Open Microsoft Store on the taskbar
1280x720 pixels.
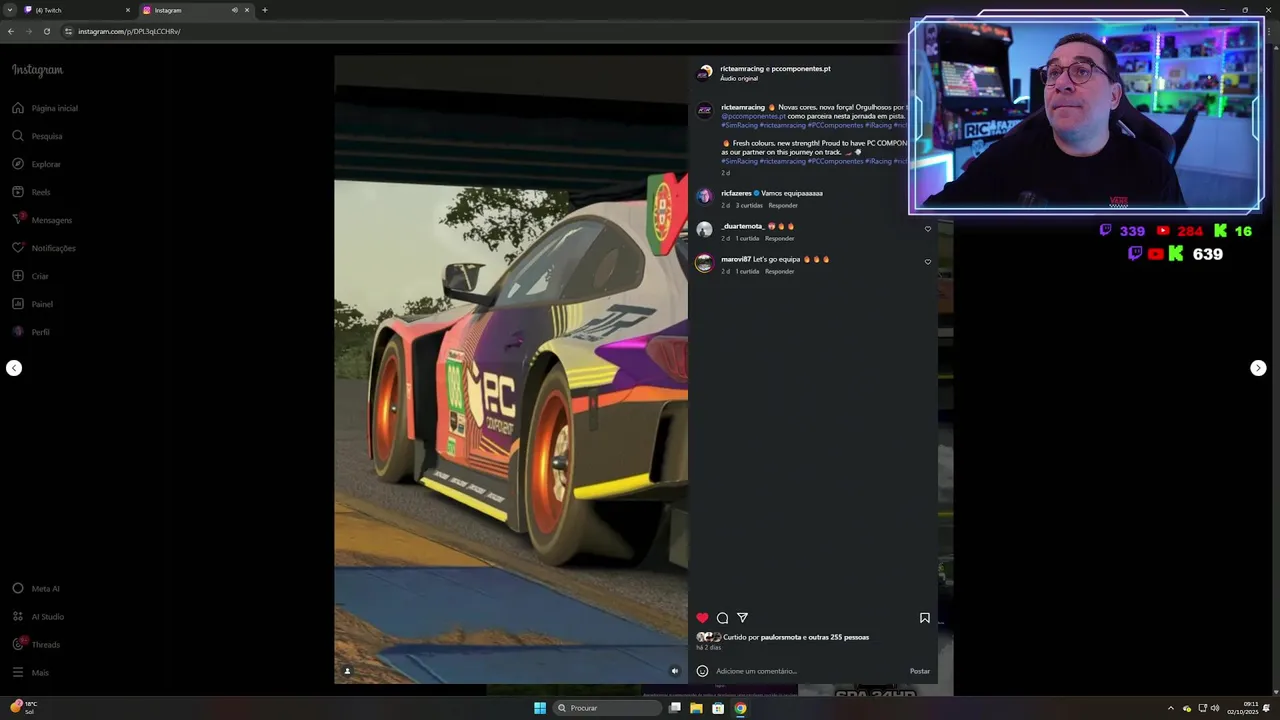718,708
